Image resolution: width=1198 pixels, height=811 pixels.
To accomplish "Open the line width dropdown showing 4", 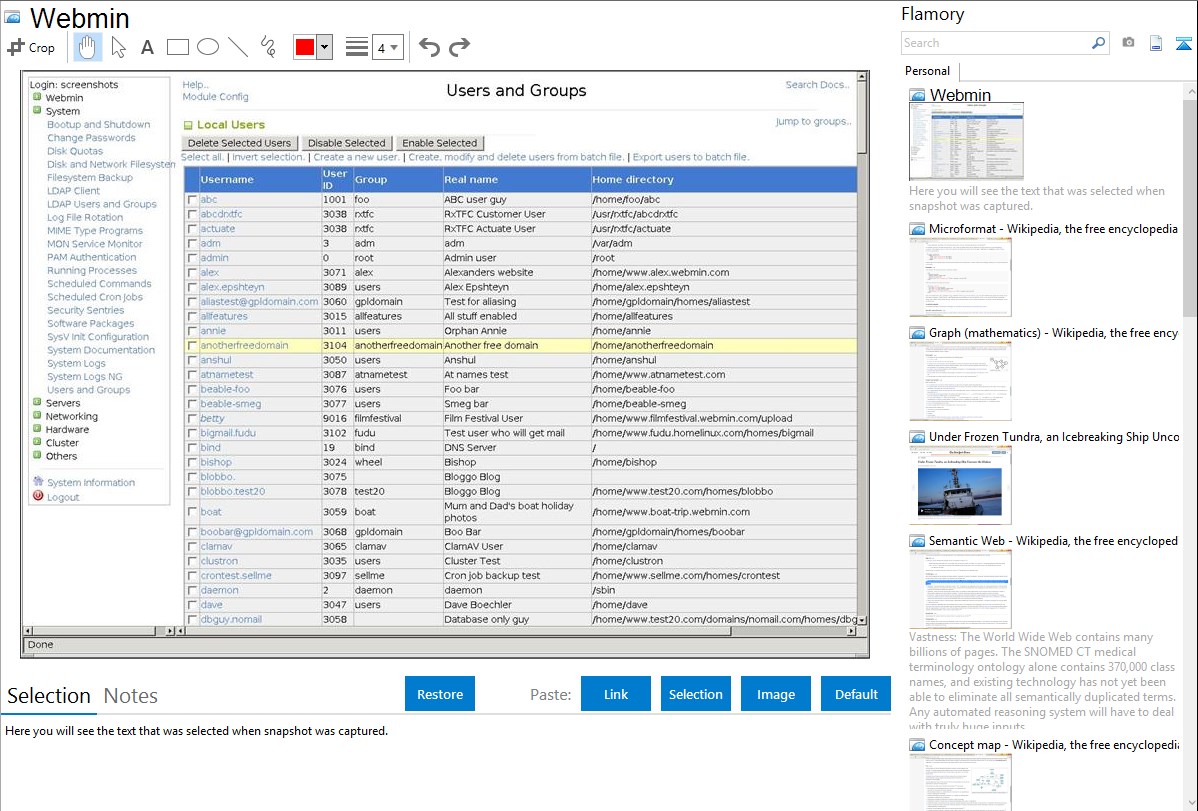I will coord(388,47).
